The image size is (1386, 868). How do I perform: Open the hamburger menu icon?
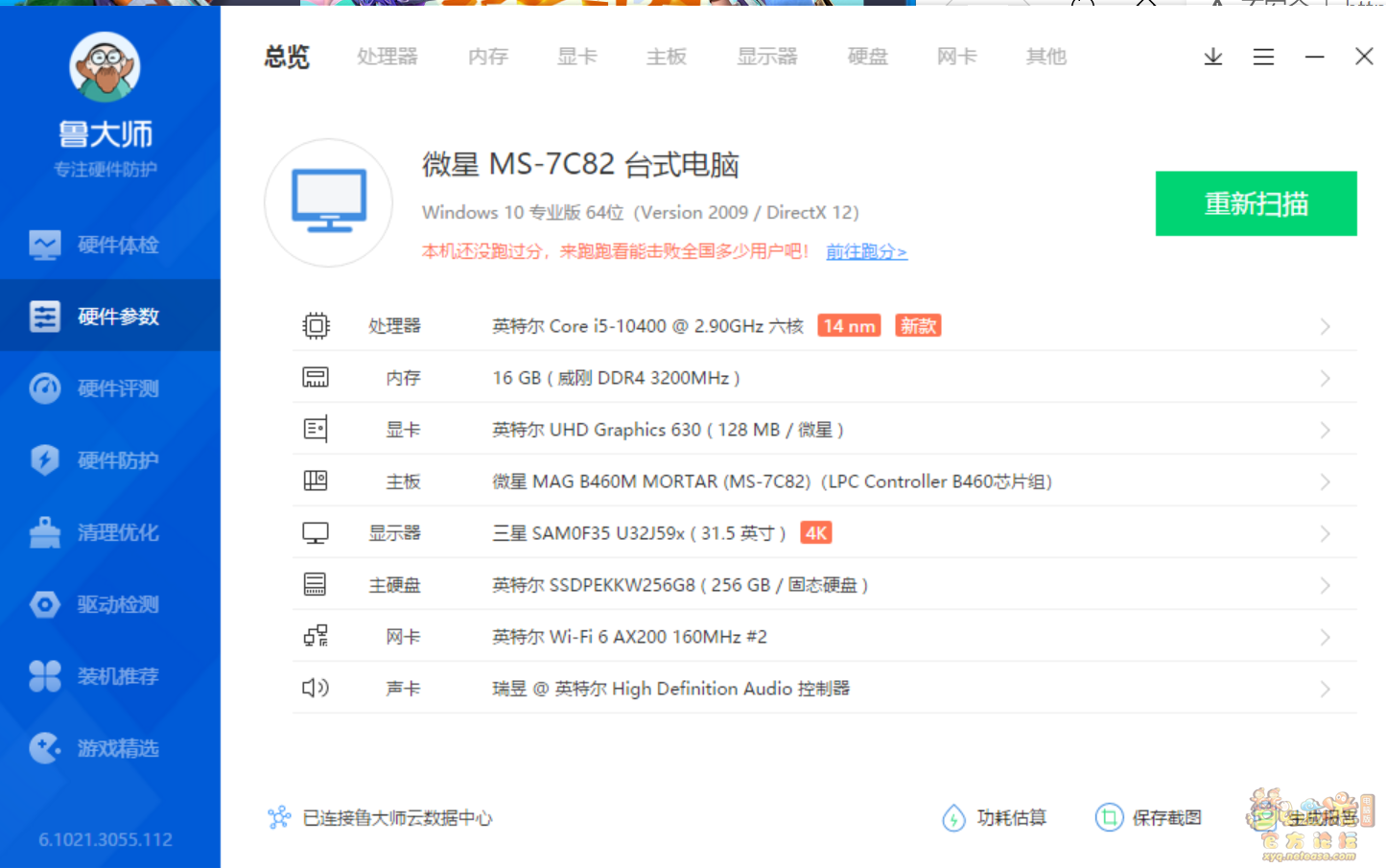[x=1263, y=57]
